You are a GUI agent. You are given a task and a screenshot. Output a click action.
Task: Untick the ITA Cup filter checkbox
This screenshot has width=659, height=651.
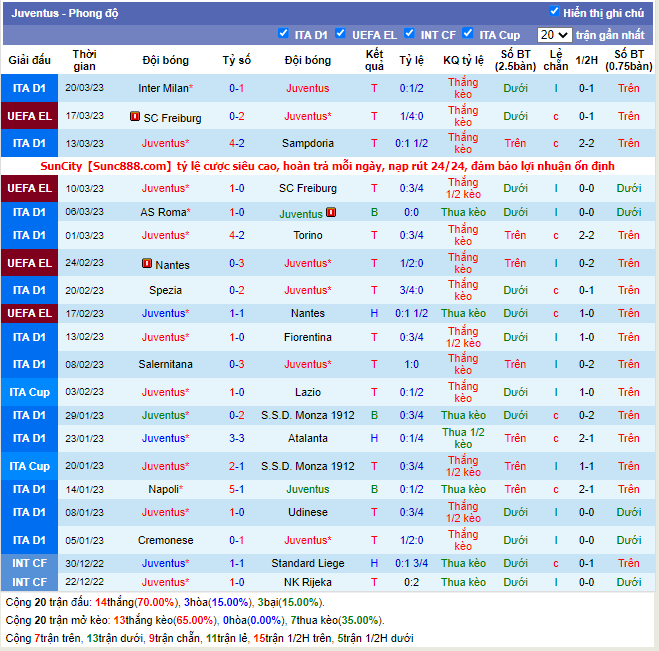(x=468, y=33)
